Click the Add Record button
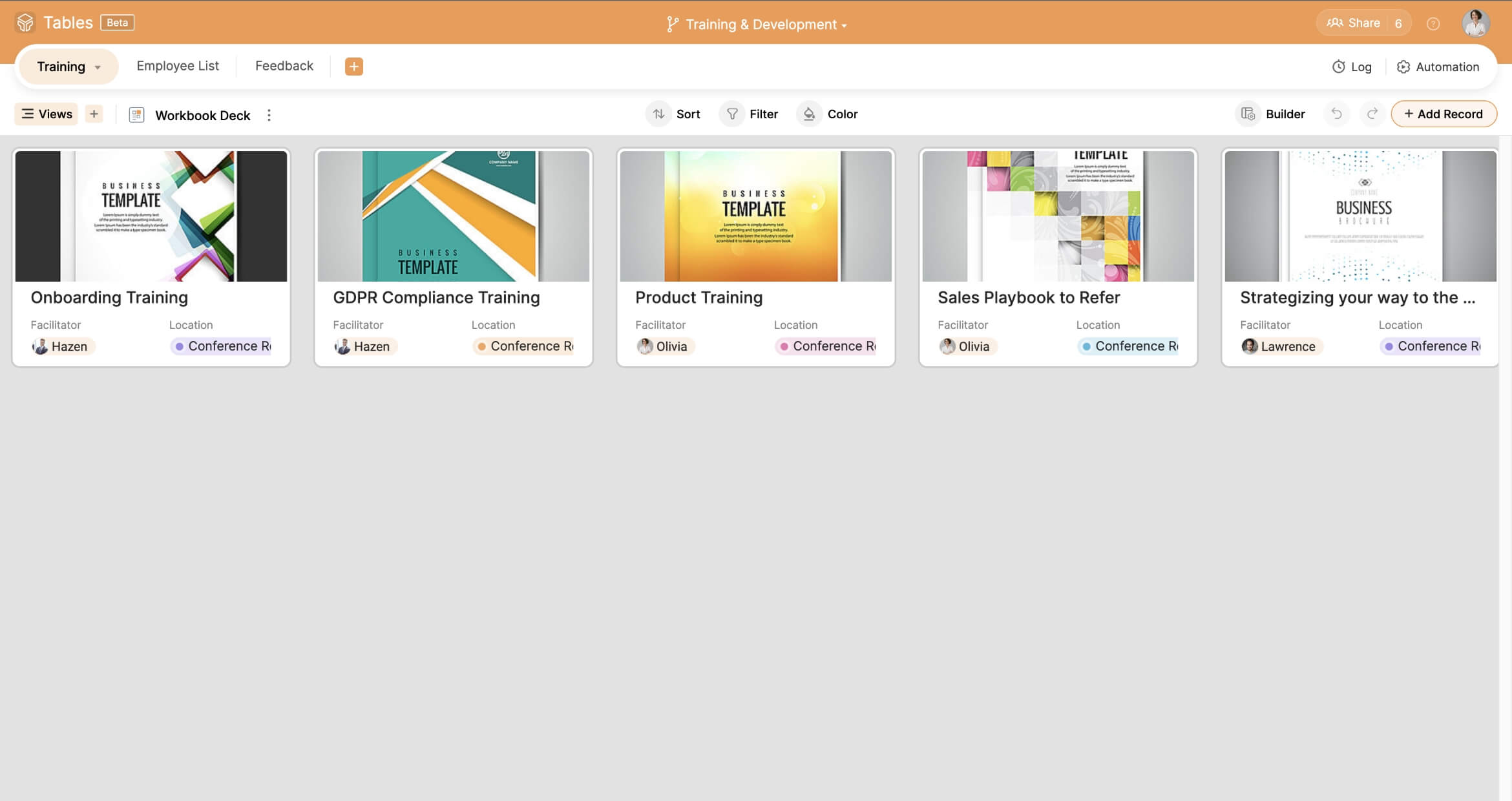The image size is (1512, 801). coord(1444,114)
